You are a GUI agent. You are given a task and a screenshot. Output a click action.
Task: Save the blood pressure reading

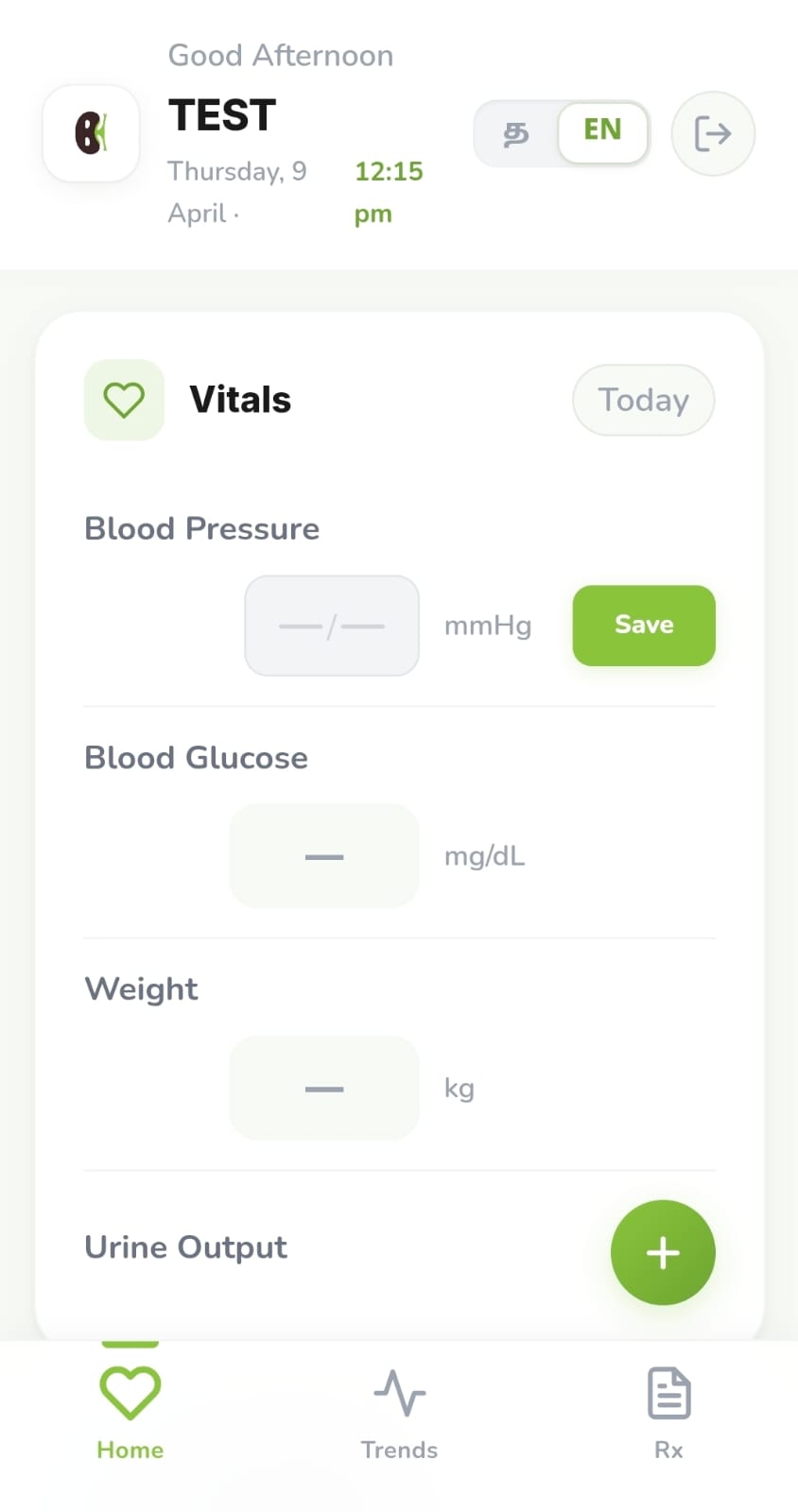pyautogui.click(x=644, y=625)
